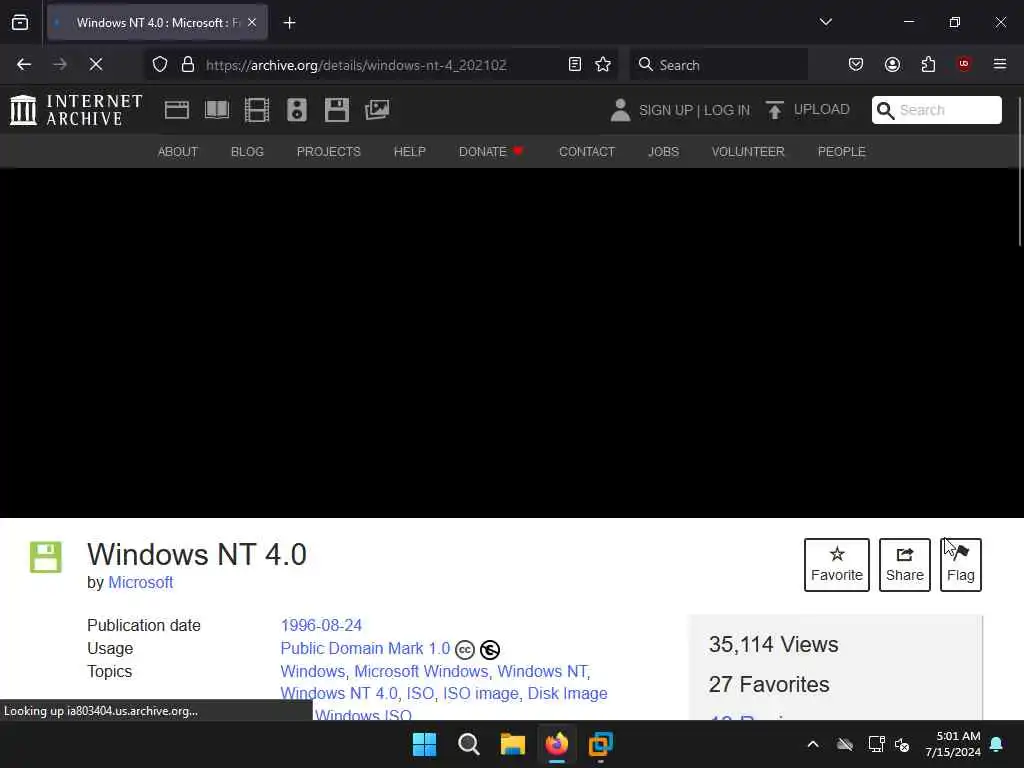This screenshot has width=1024, height=768.
Task: Open the Pocket save icon
Action: [856, 64]
